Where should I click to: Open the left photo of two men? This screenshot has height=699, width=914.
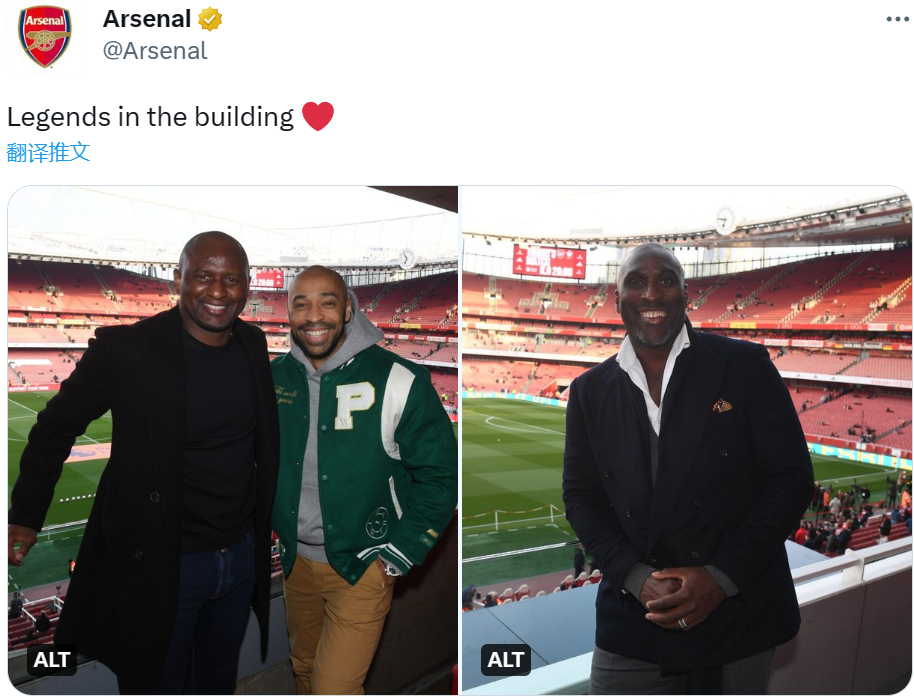tap(233, 440)
